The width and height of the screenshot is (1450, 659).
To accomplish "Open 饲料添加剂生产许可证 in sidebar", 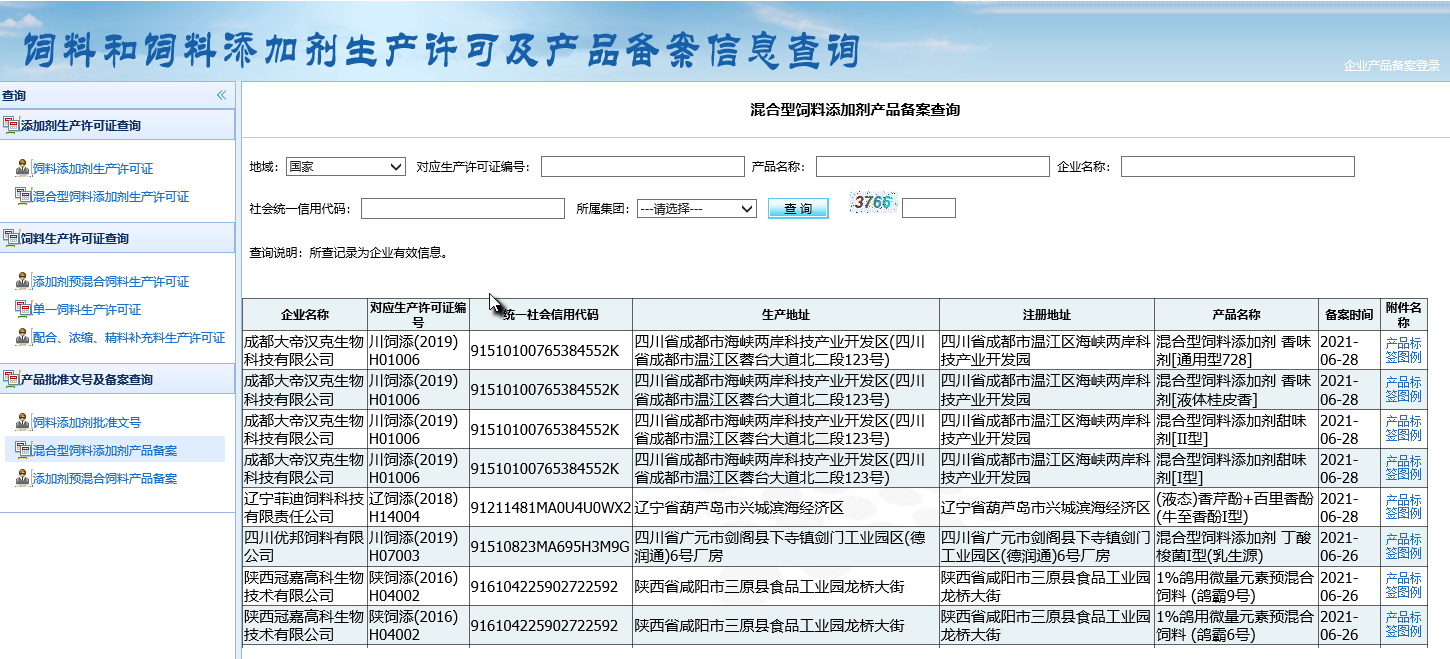I will coord(93,169).
